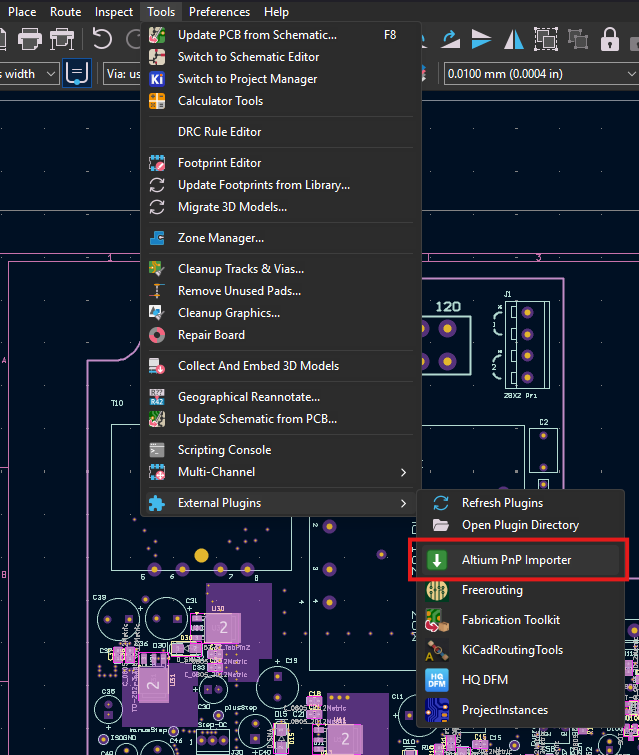The height and width of the screenshot is (755, 639).
Task: Close the open Tools menu
Action: click(161, 12)
